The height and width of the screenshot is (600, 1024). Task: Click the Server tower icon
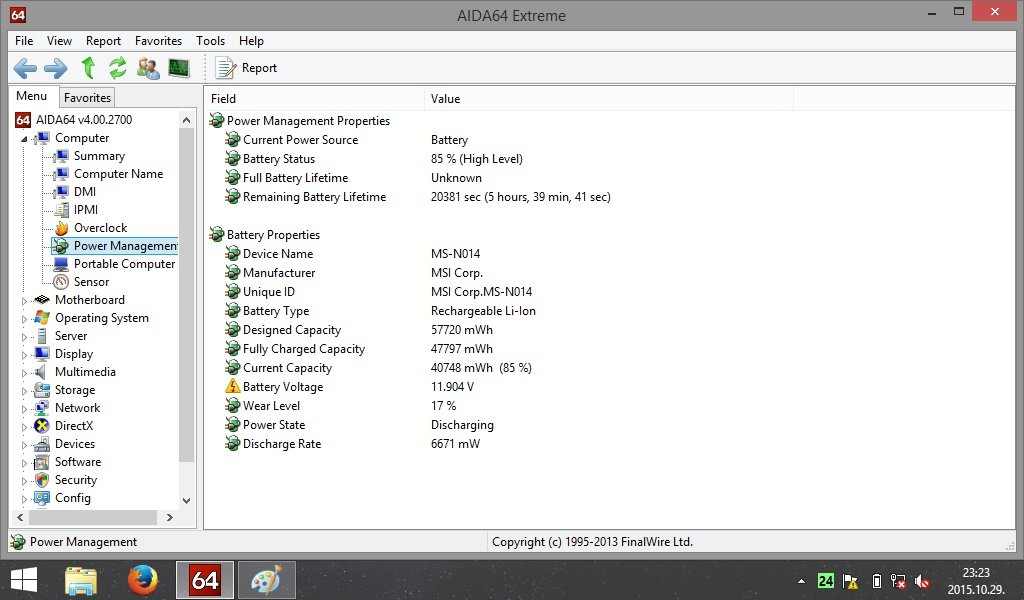tap(42, 336)
